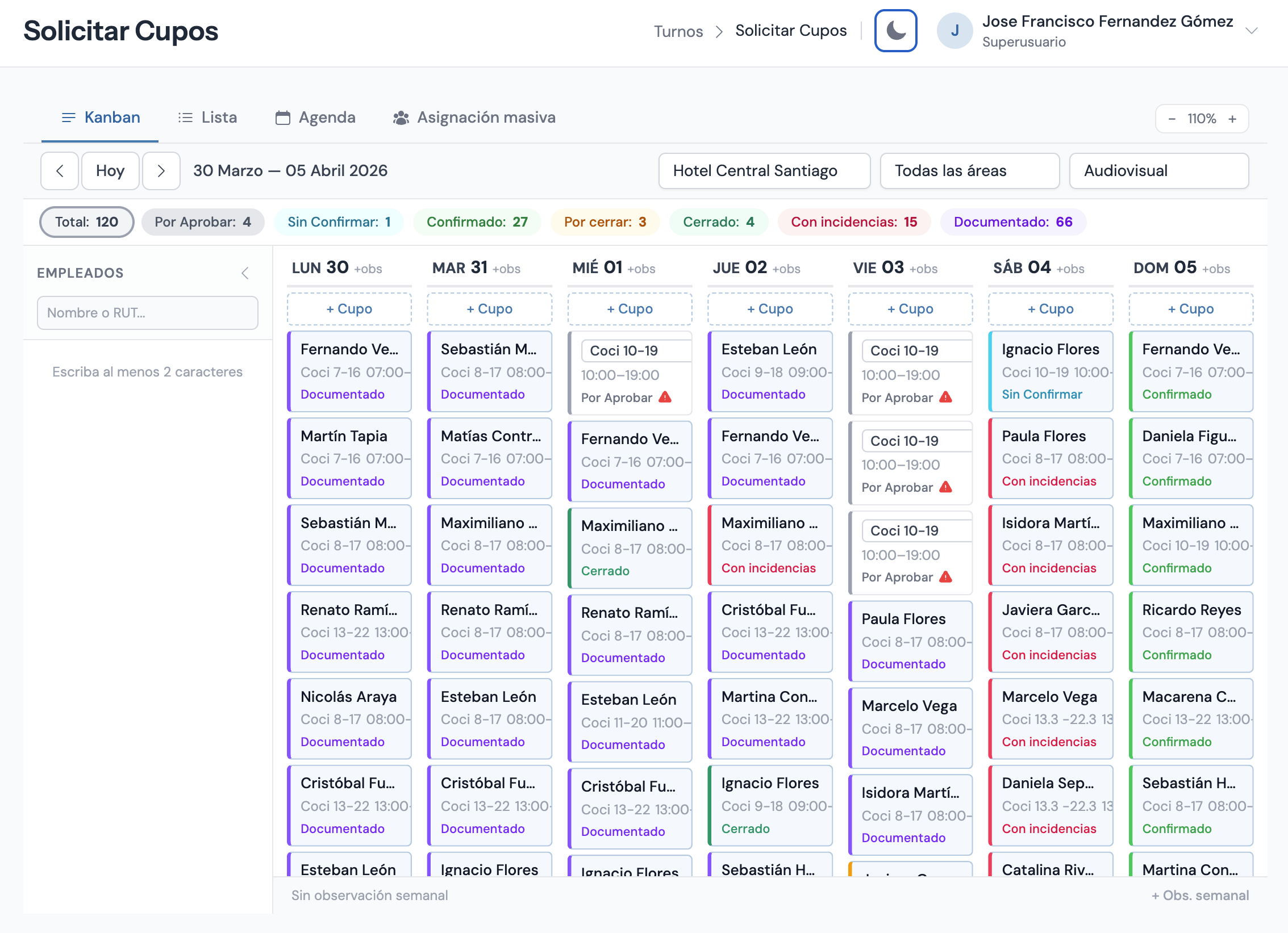Go to previous week arrow
The image size is (1288, 933).
coord(60,171)
